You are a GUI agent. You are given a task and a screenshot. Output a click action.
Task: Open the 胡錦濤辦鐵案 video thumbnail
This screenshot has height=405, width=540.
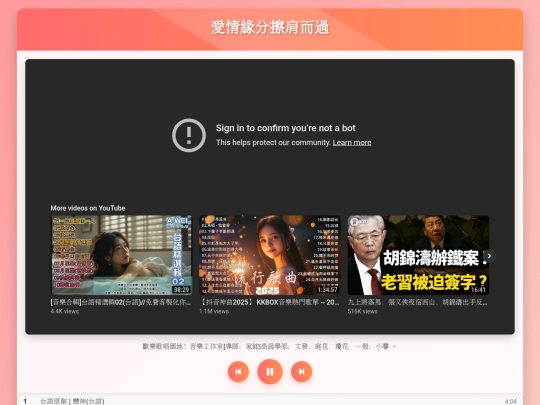point(418,255)
